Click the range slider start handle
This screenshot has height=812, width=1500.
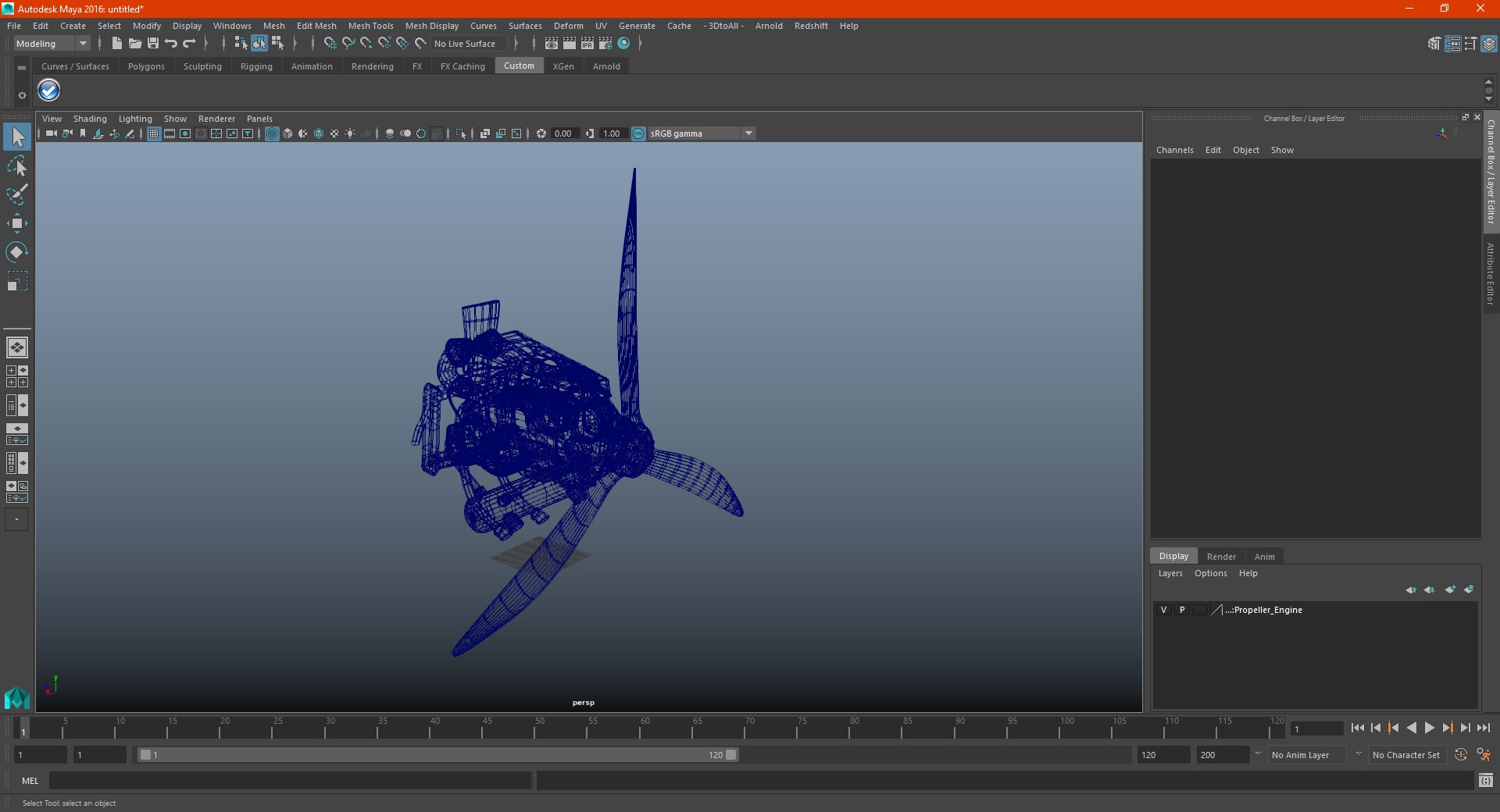click(145, 755)
